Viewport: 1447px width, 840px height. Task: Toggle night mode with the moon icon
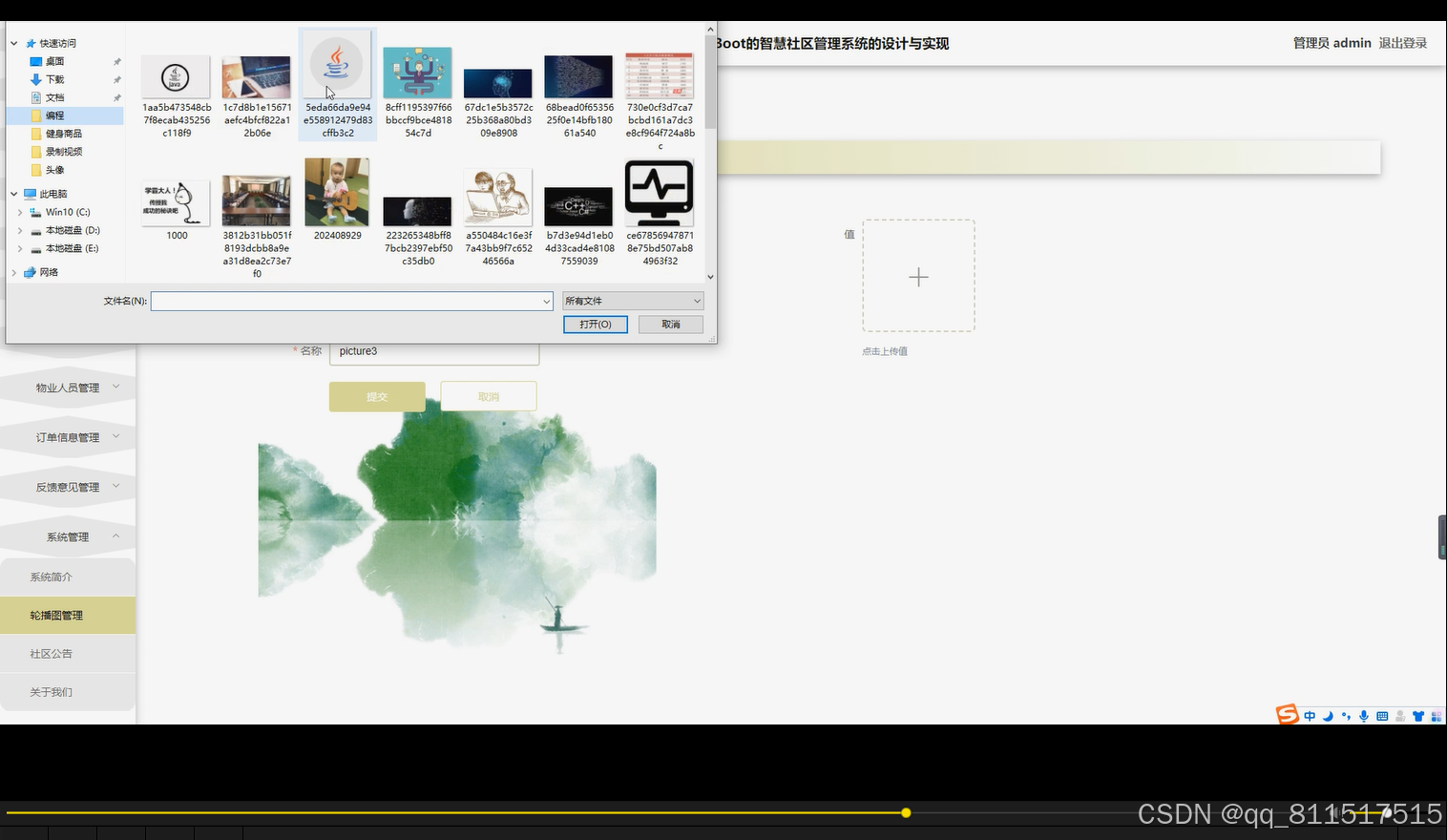[1327, 715]
